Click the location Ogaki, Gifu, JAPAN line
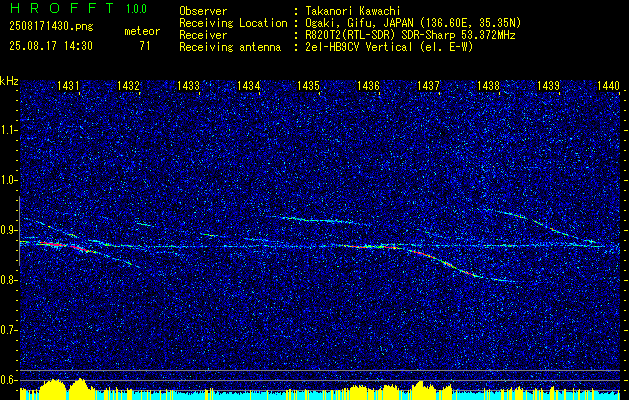The image size is (629, 400). (413, 23)
